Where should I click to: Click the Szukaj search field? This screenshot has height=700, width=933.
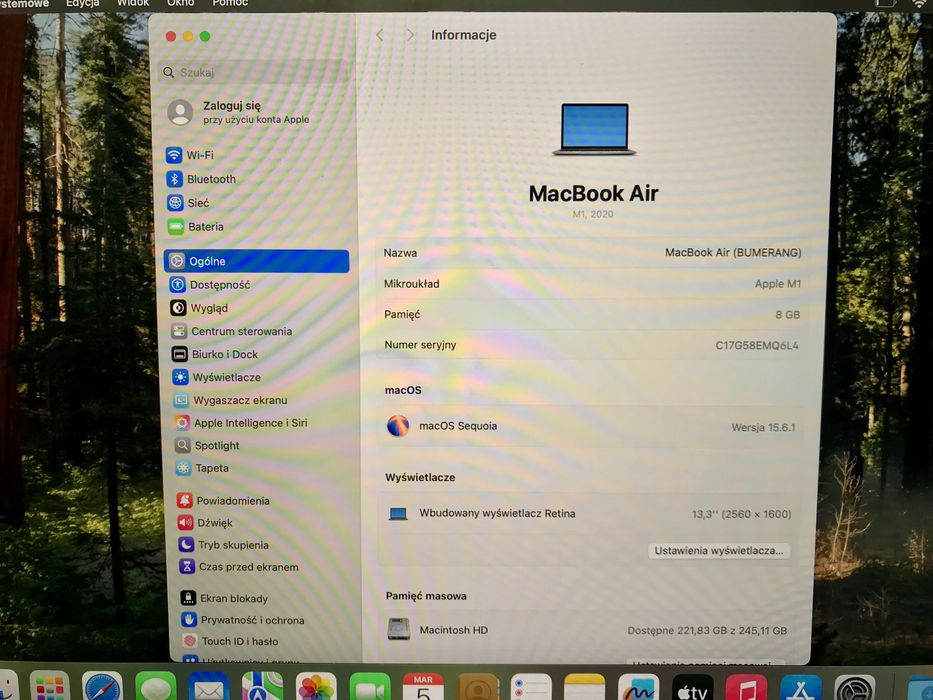252,72
